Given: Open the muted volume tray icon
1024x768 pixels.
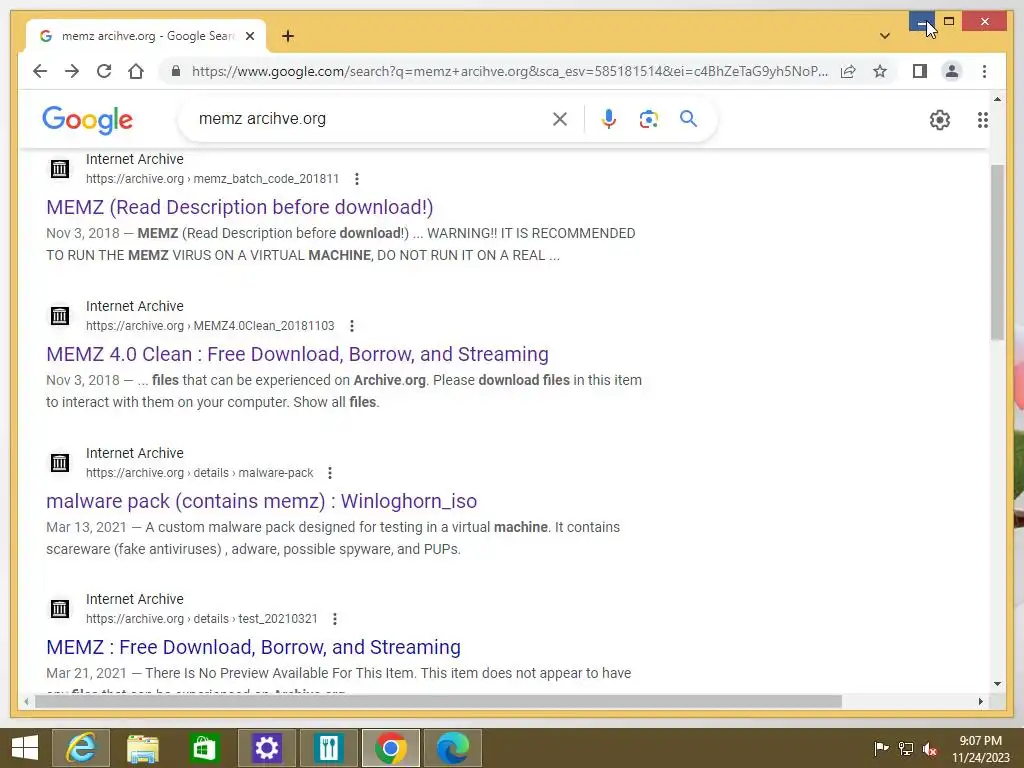Looking at the screenshot, I should click(930, 749).
